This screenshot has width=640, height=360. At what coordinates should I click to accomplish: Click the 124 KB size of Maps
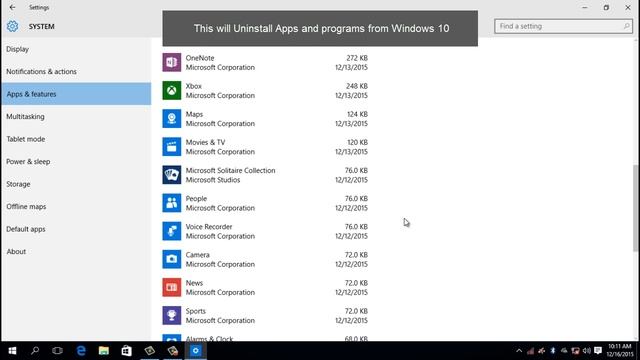click(x=358, y=114)
